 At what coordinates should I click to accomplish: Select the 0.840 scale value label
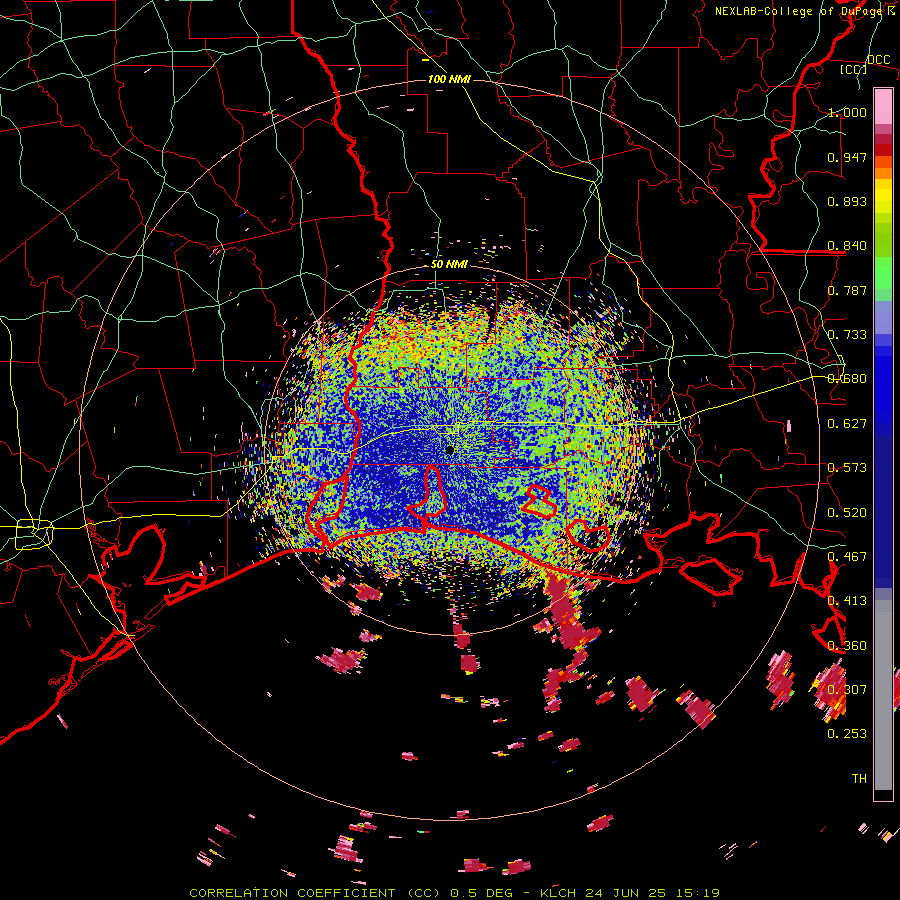[x=847, y=246]
